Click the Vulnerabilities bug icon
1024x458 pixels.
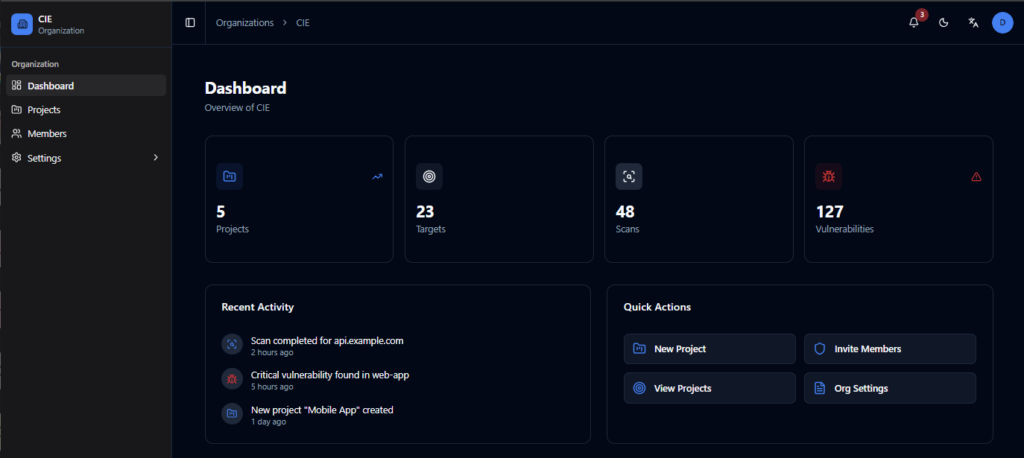point(828,177)
